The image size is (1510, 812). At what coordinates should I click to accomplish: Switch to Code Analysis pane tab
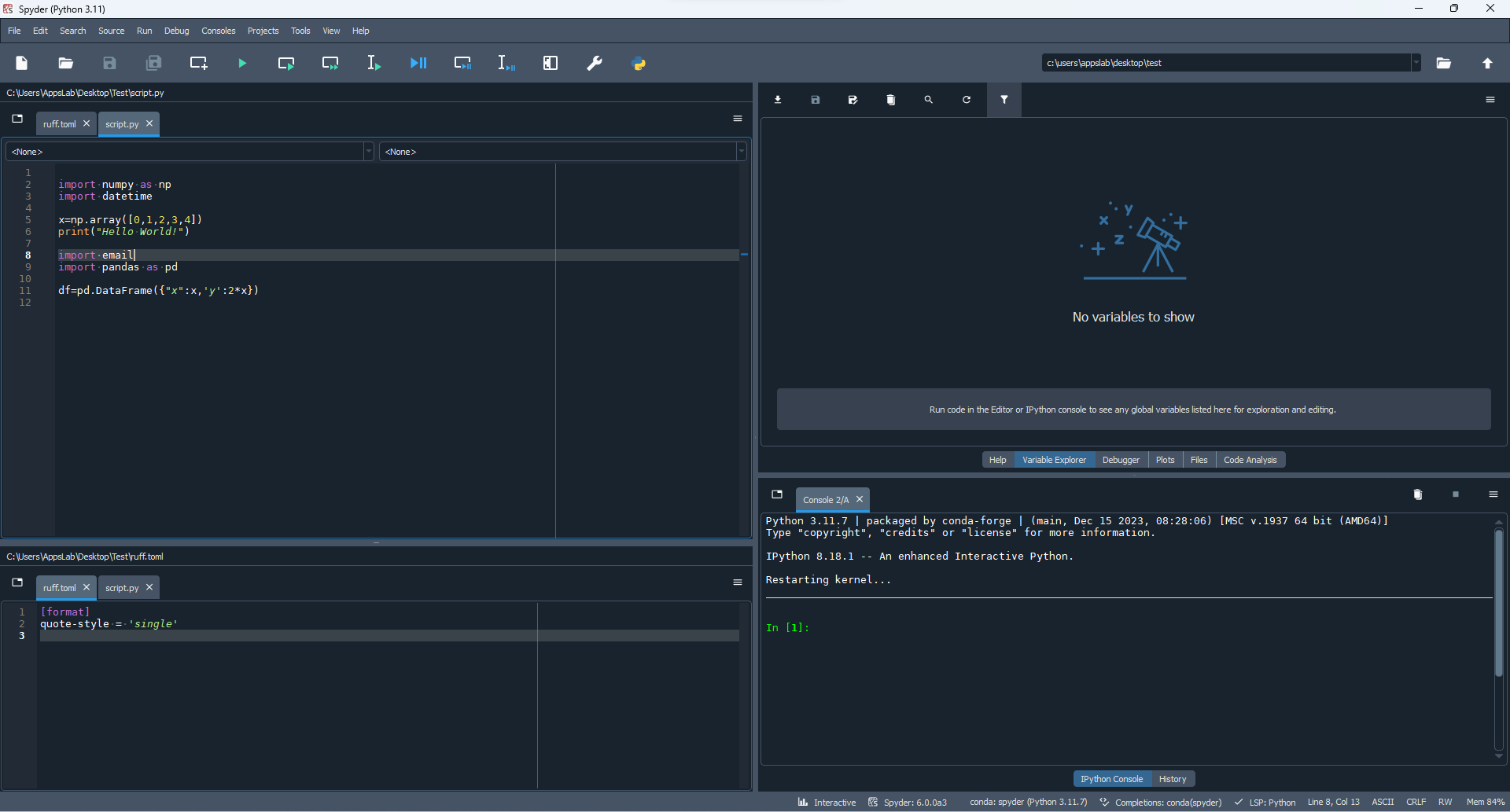(1250, 460)
